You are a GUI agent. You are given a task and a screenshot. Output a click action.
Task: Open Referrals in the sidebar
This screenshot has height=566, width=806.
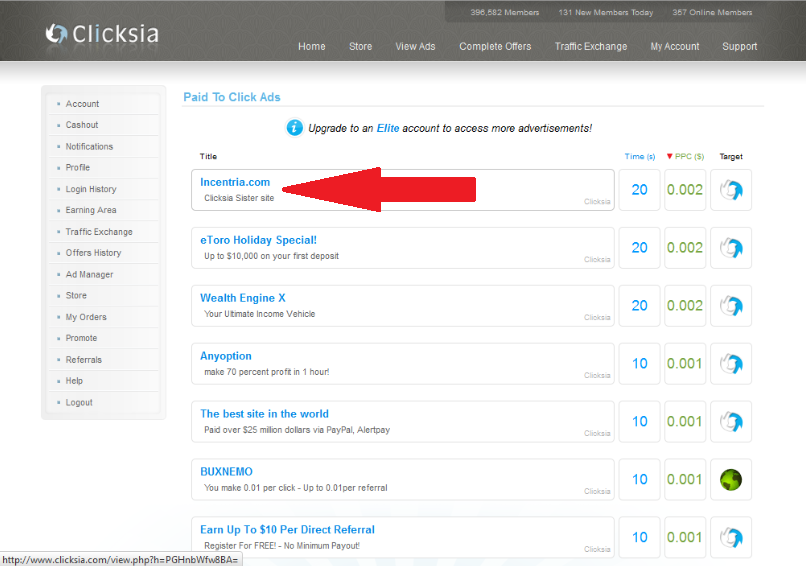click(83, 360)
